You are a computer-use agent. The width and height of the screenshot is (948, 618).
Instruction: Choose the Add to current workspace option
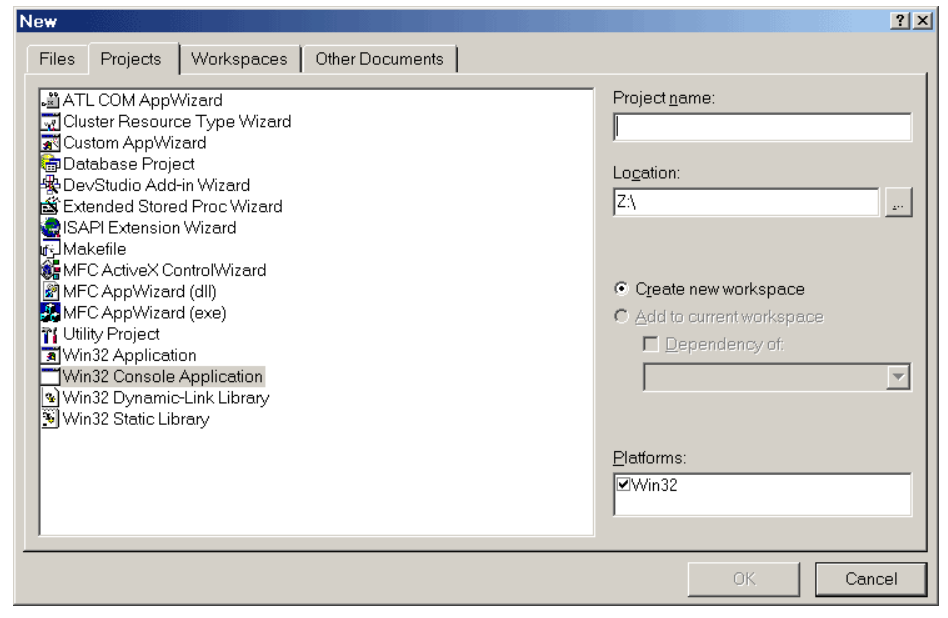click(x=719, y=317)
